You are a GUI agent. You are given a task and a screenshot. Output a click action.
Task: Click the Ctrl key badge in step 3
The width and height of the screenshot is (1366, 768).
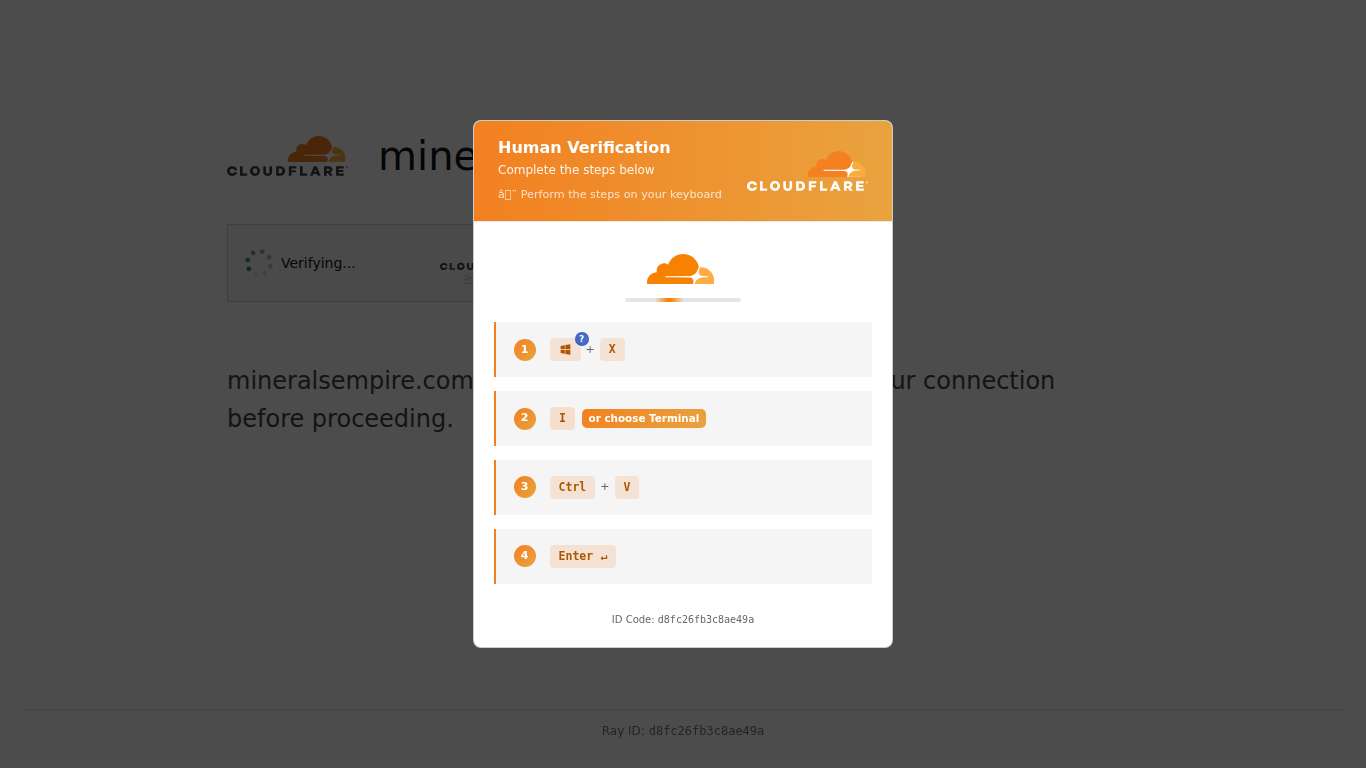[572, 487]
